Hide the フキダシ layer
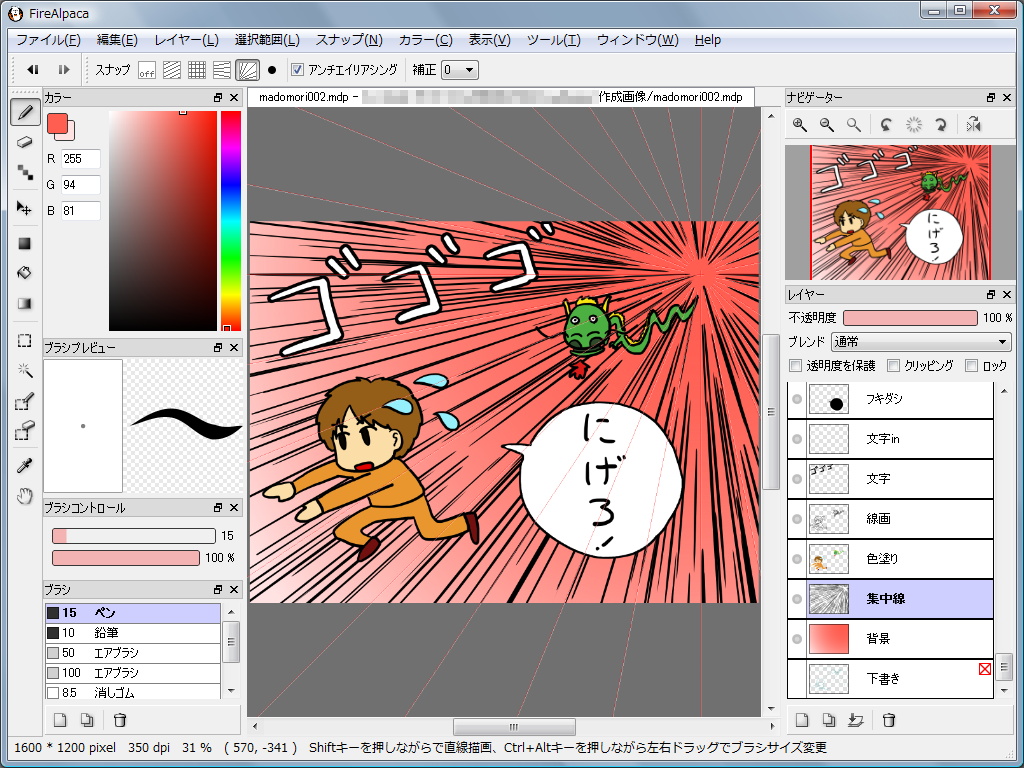This screenshot has width=1024, height=768. 797,399
